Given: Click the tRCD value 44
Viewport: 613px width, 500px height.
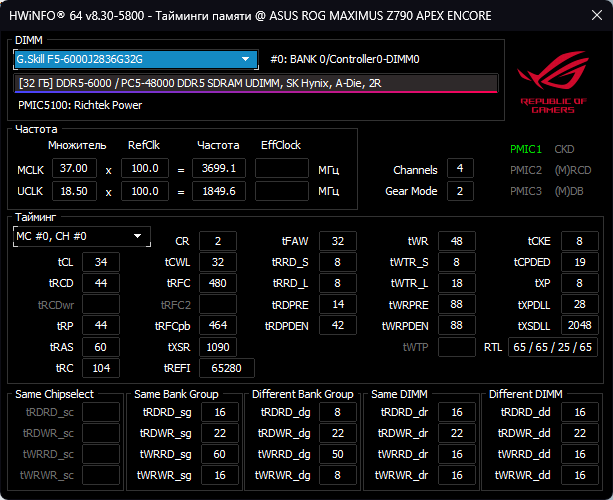Looking at the screenshot, I should coord(101,283).
